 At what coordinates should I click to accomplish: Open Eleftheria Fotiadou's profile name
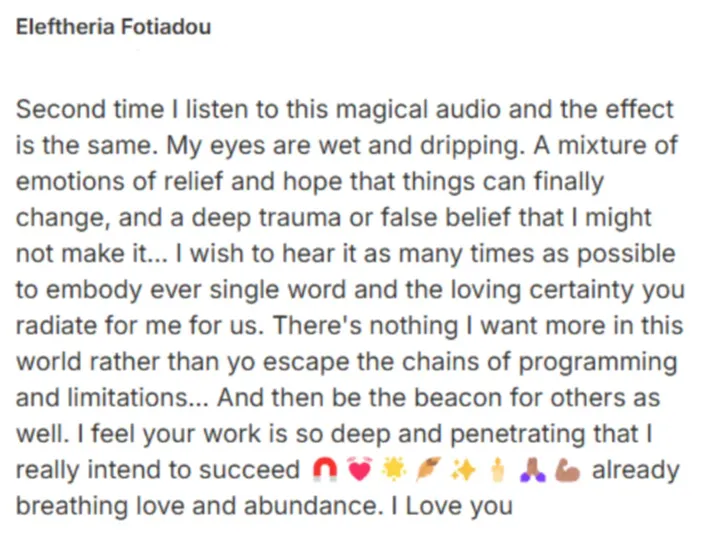[x=113, y=27]
